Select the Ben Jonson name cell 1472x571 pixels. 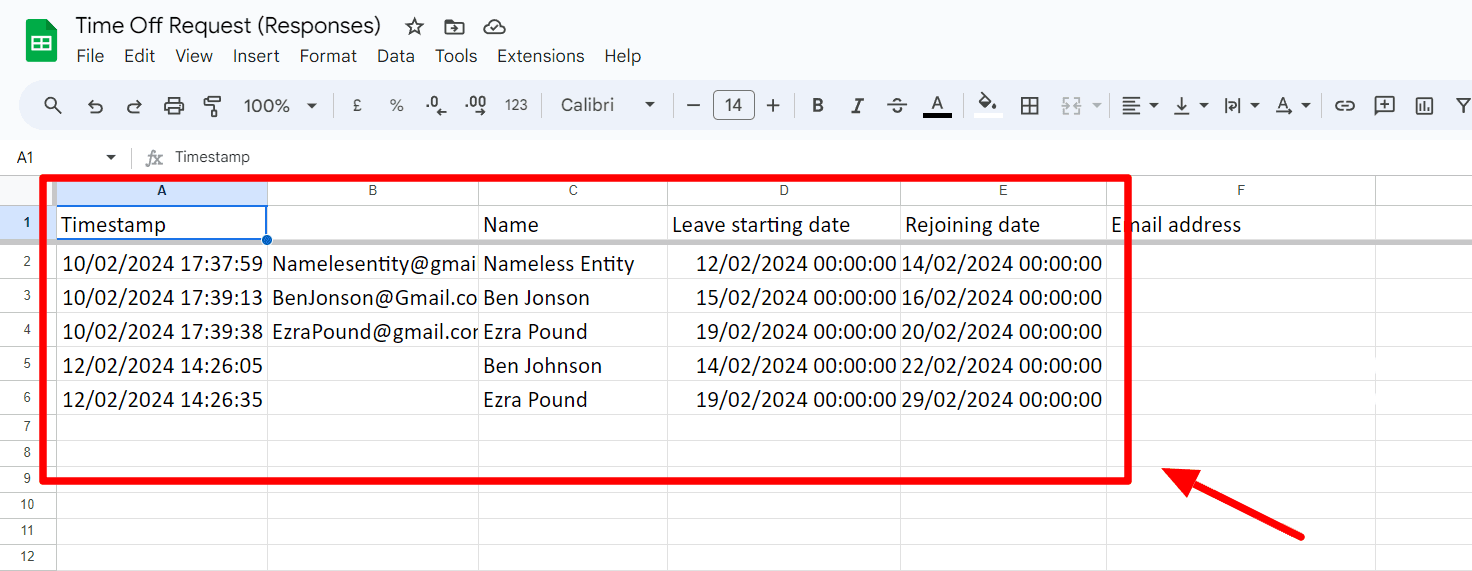(573, 297)
